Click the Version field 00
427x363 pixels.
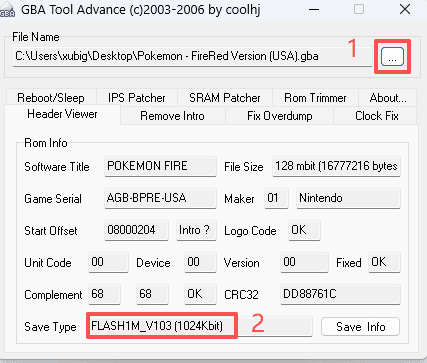click(x=304, y=262)
